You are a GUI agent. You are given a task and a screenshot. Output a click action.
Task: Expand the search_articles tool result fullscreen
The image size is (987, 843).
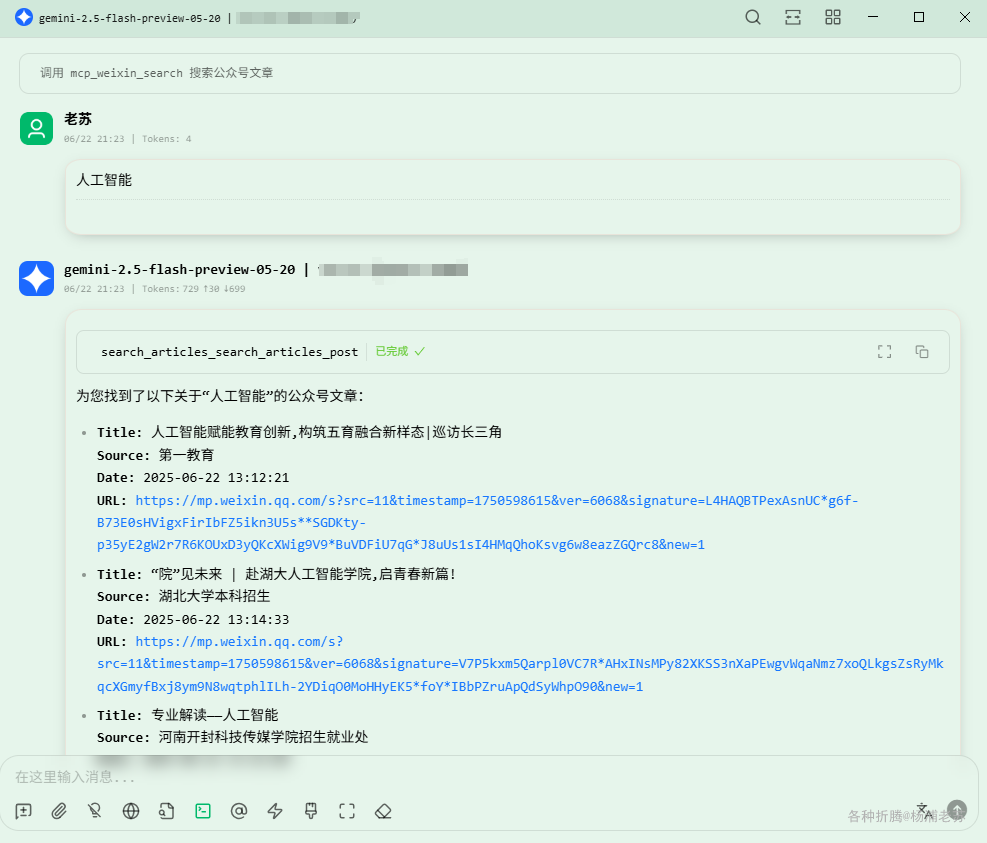tap(884, 352)
